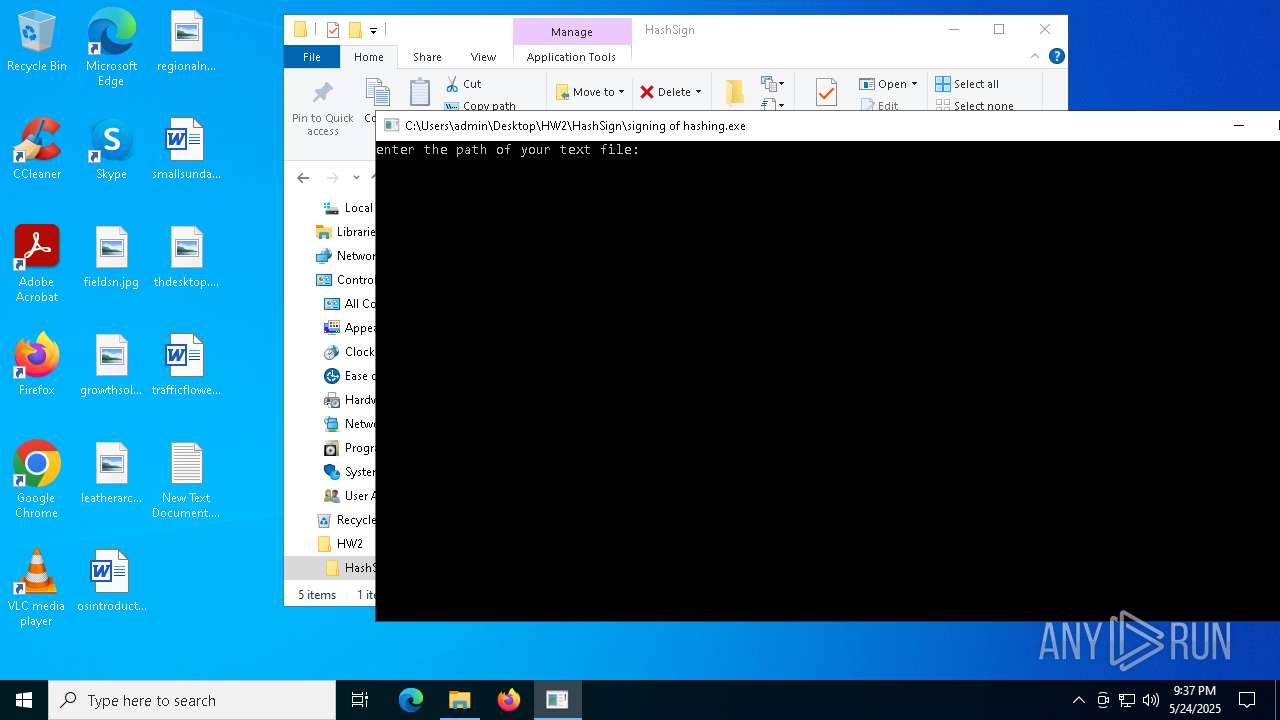The image size is (1280, 720).
Task: Click the New folder icon in ribbon
Action: 735,92
